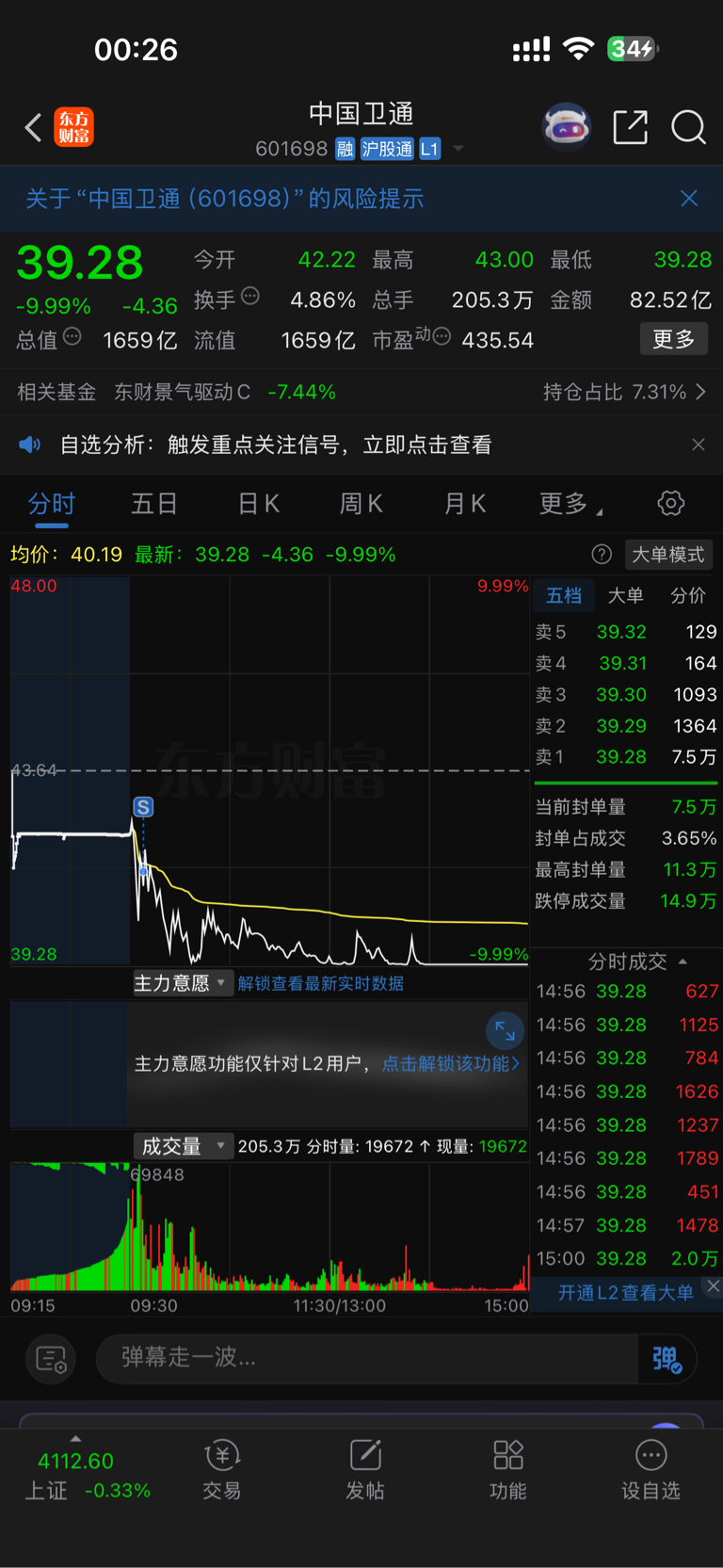This screenshot has height=1568, width=723.
Task: Close the 开通L2查看大单 banner
Action: click(x=714, y=1285)
